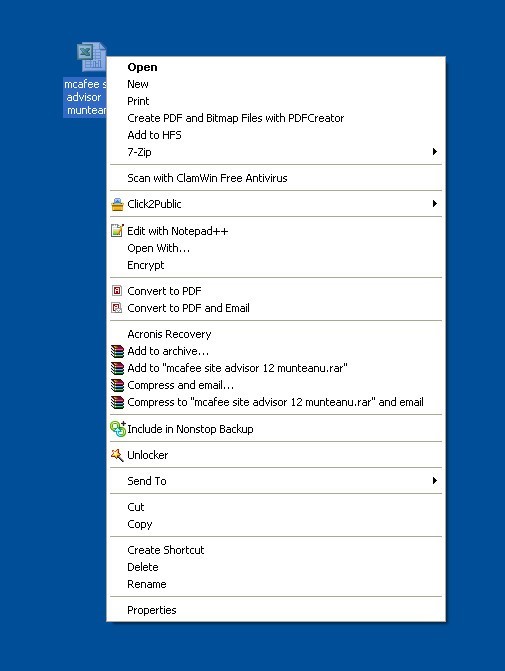Select Include in Nonstop Backup

[x=276, y=429]
